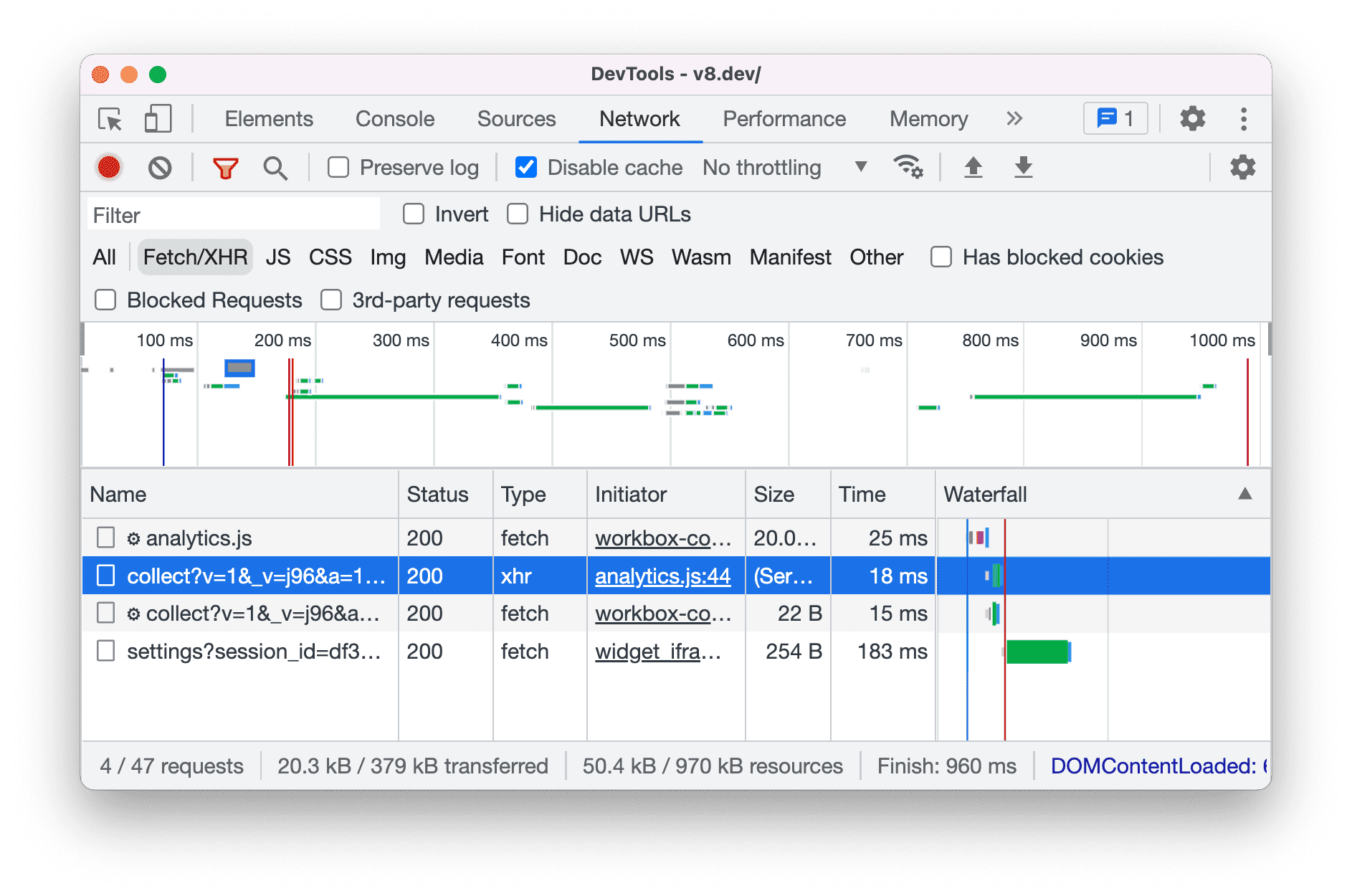Open the filter funnel tool

[x=224, y=167]
